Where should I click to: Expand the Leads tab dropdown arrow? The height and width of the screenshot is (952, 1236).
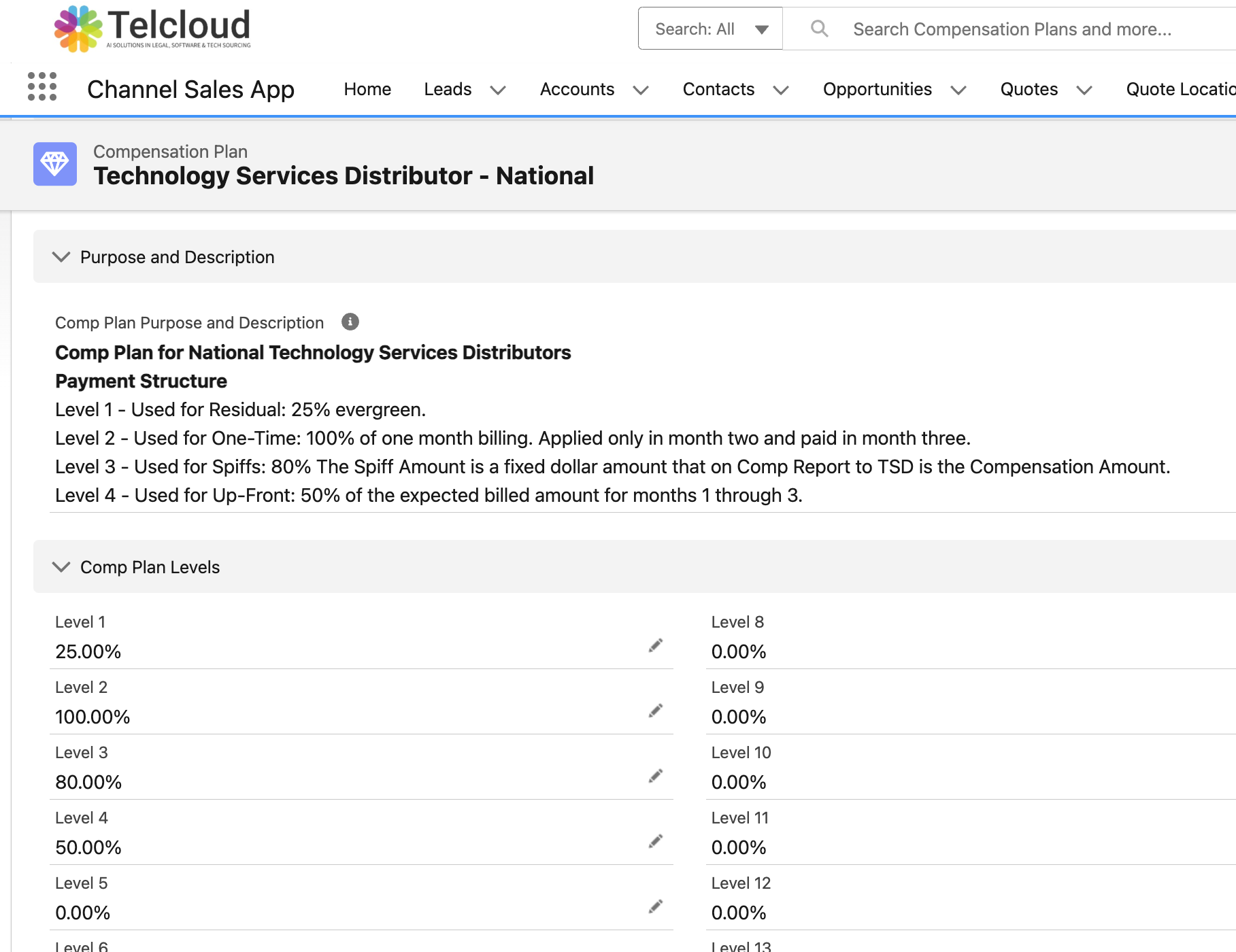[x=498, y=90]
